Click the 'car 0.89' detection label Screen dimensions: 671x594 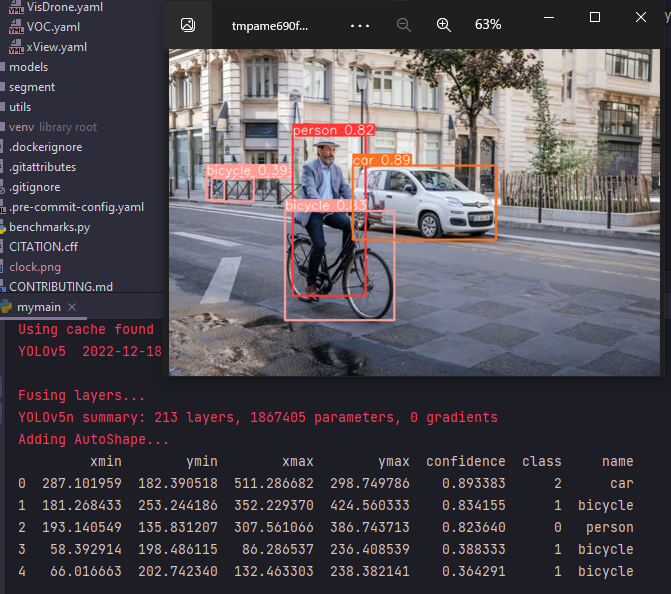(x=382, y=160)
